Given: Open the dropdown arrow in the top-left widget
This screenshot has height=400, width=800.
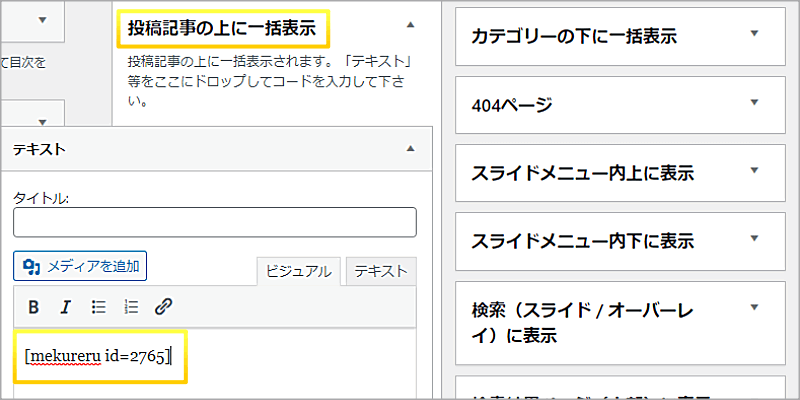Looking at the screenshot, I should [42, 19].
